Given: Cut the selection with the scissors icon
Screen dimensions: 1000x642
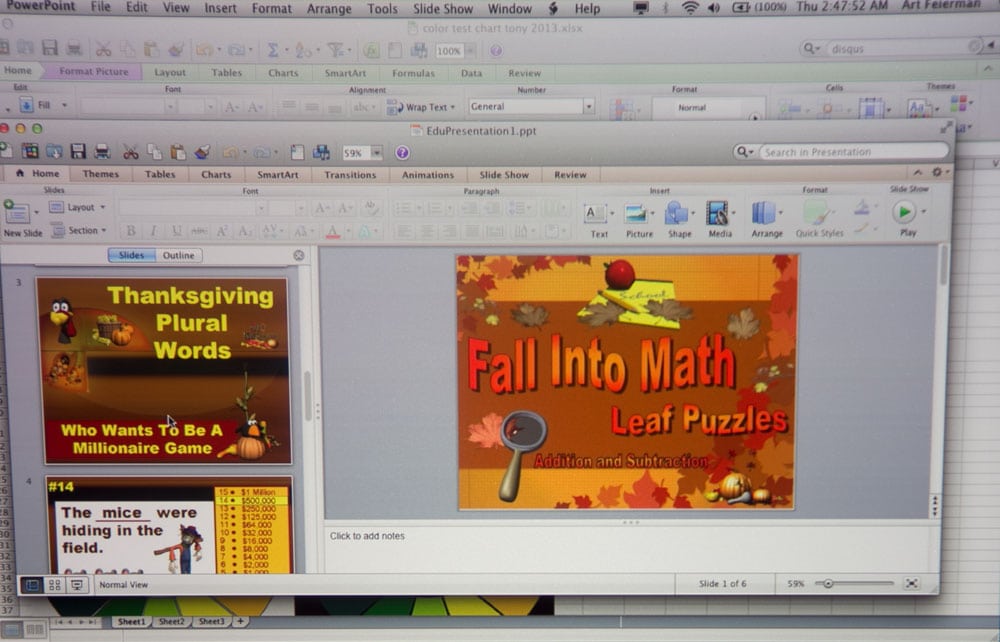Looking at the screenshot, I should (130, 152).
